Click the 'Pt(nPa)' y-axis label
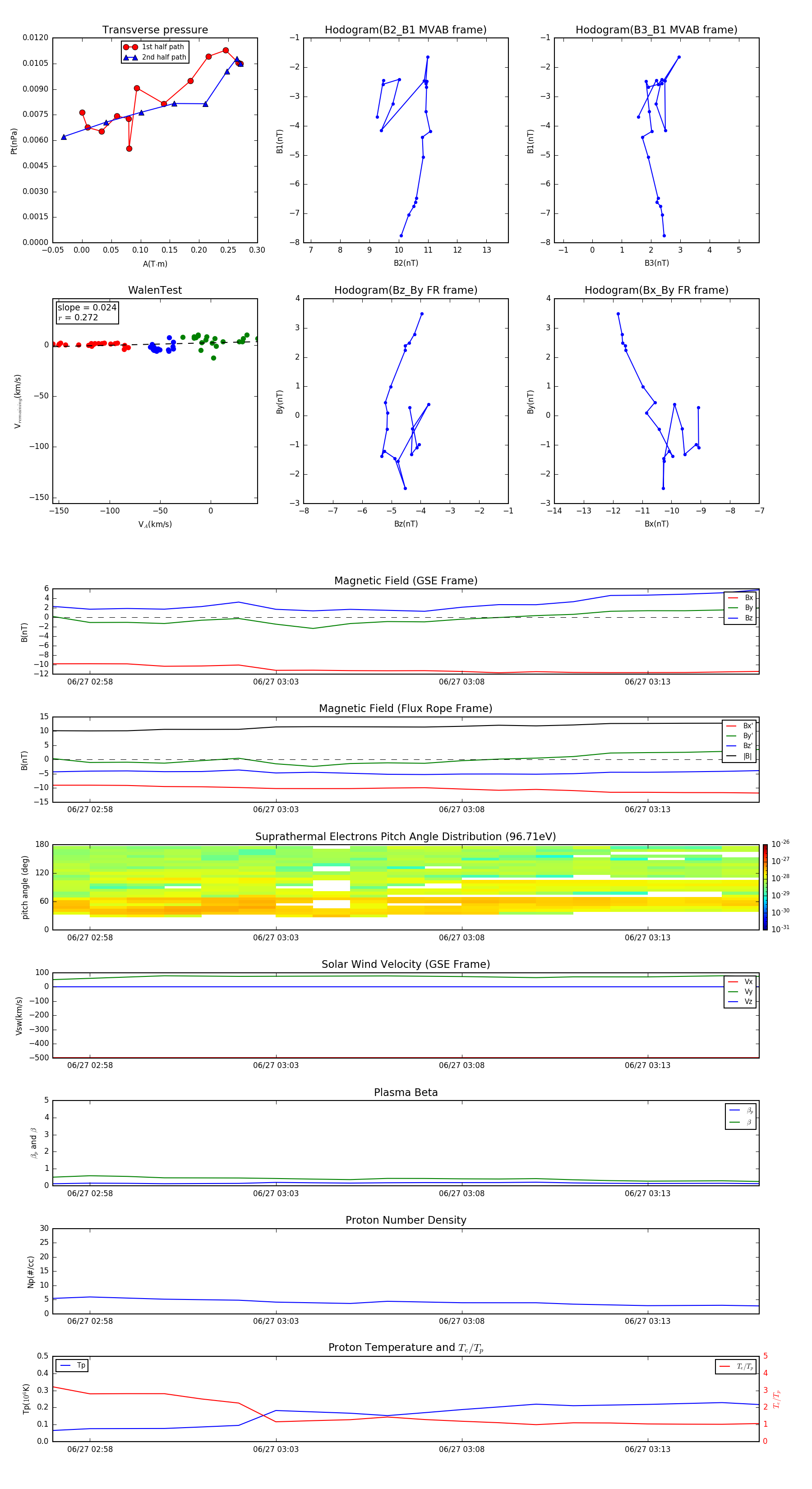The image size is (812, 1489). click(x=14, y=141)
